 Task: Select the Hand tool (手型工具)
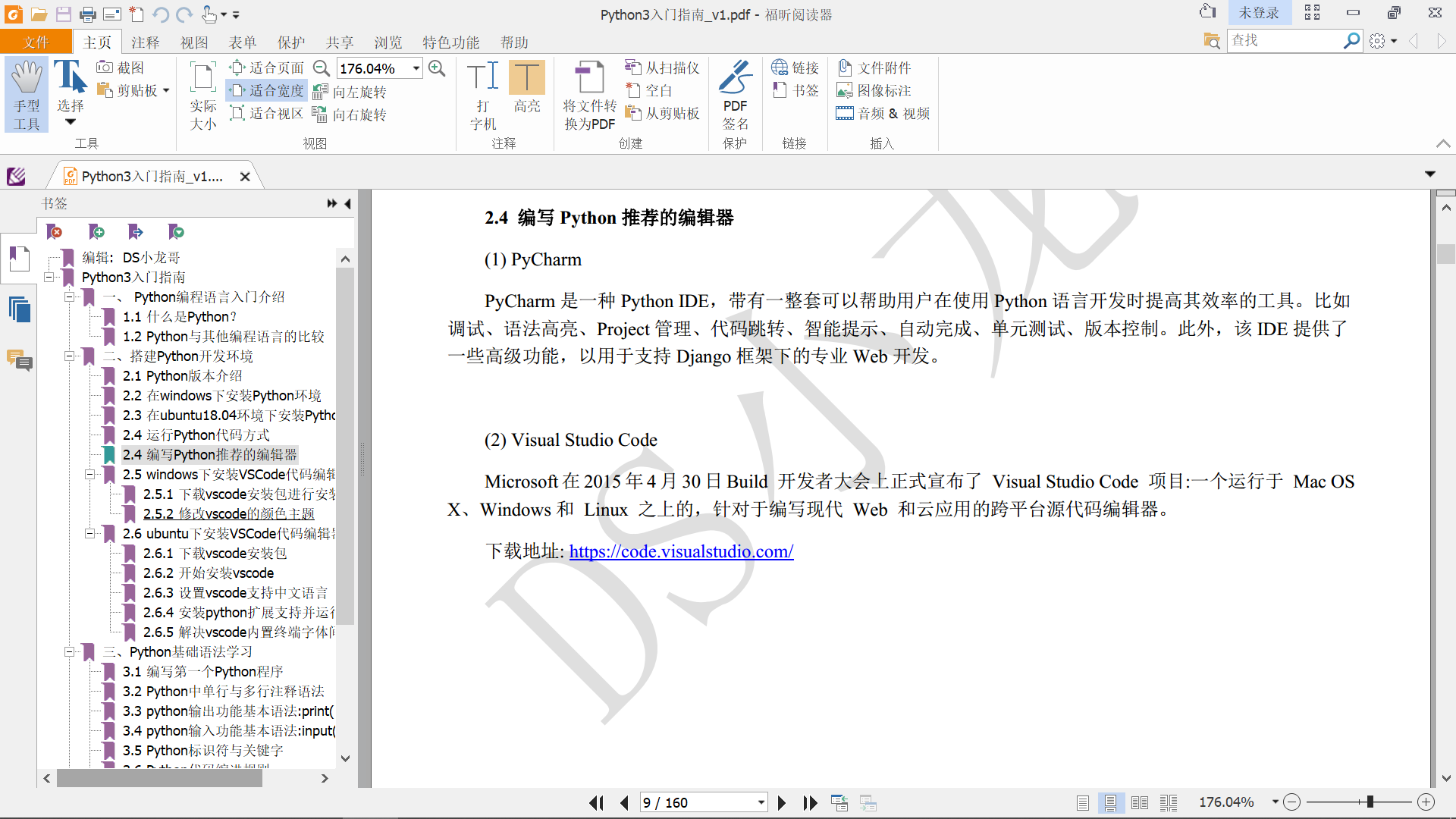pos(27,94)
